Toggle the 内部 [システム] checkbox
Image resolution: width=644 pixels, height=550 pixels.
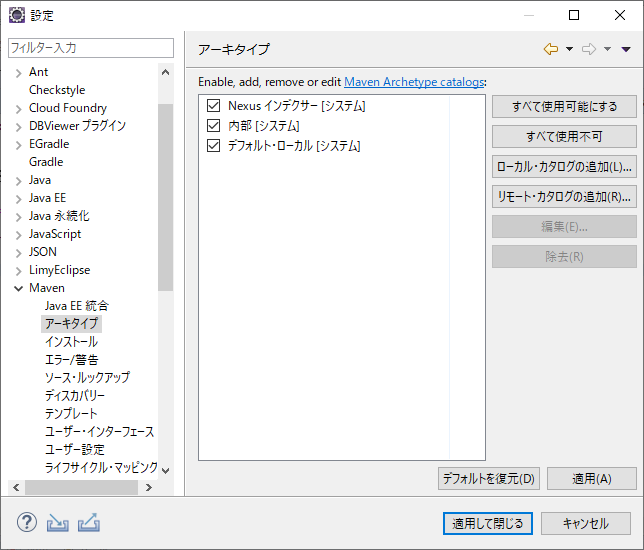pyautogui.click(x=214, y=125)
